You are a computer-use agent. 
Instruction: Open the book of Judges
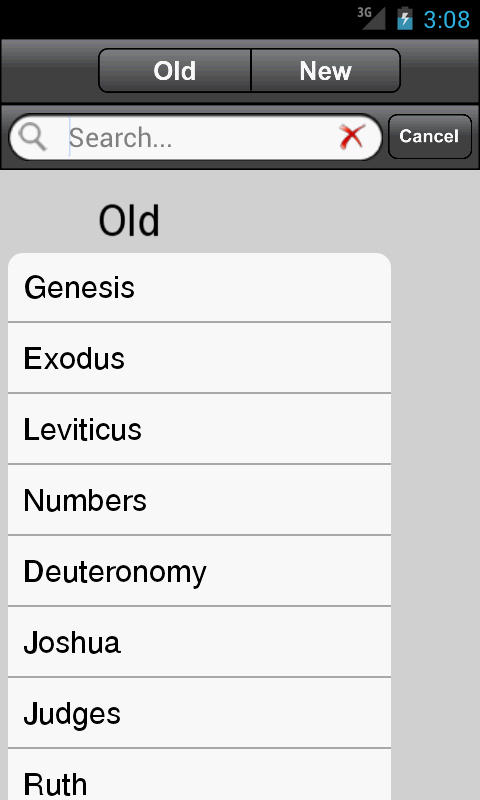[x=199, y=713]
